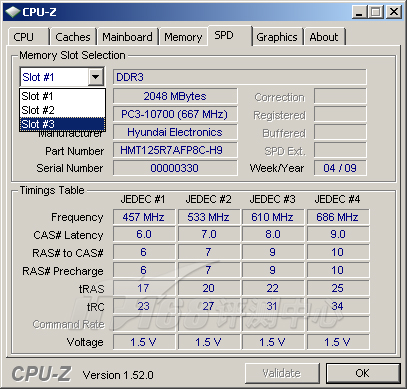Click the Part Number field HMT125R7AFP8C-H9

click(175, 150)
